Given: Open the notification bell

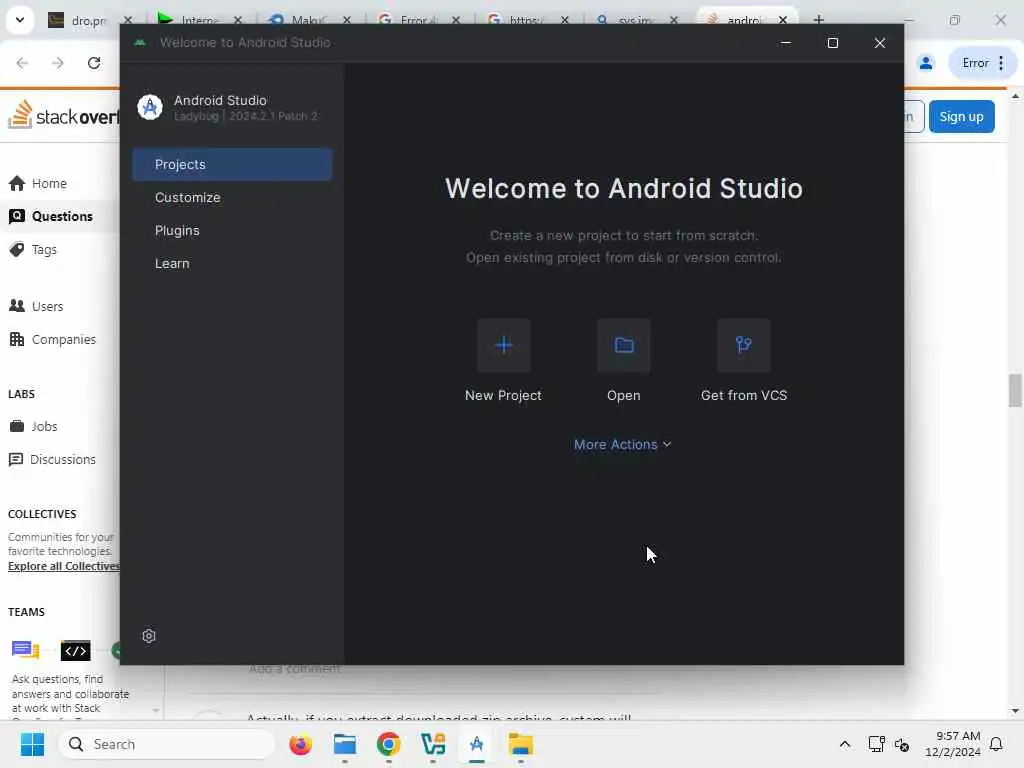Looking at the screenshot, I should [996, 744].
